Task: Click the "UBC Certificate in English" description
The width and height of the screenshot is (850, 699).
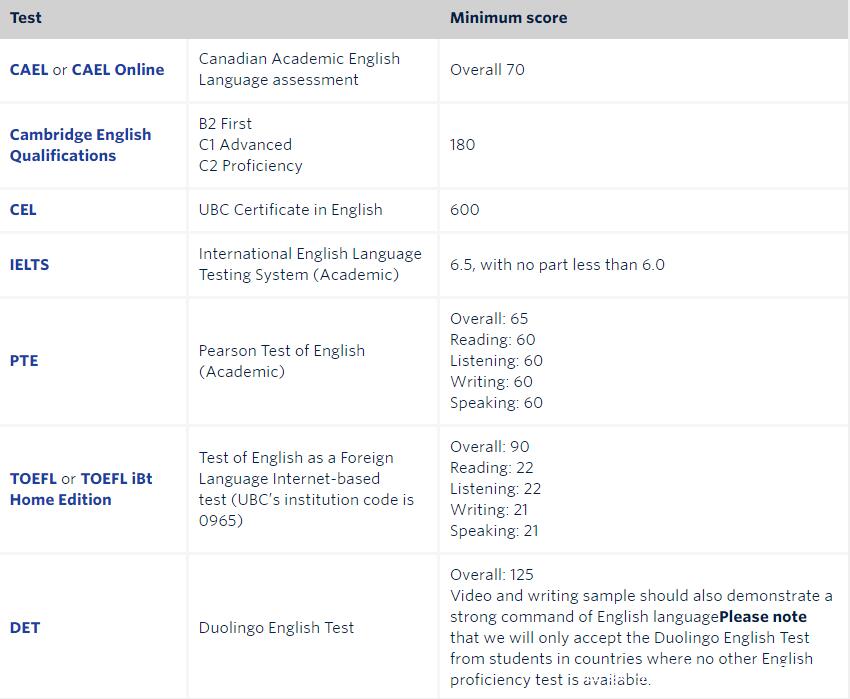Action: 290,210
